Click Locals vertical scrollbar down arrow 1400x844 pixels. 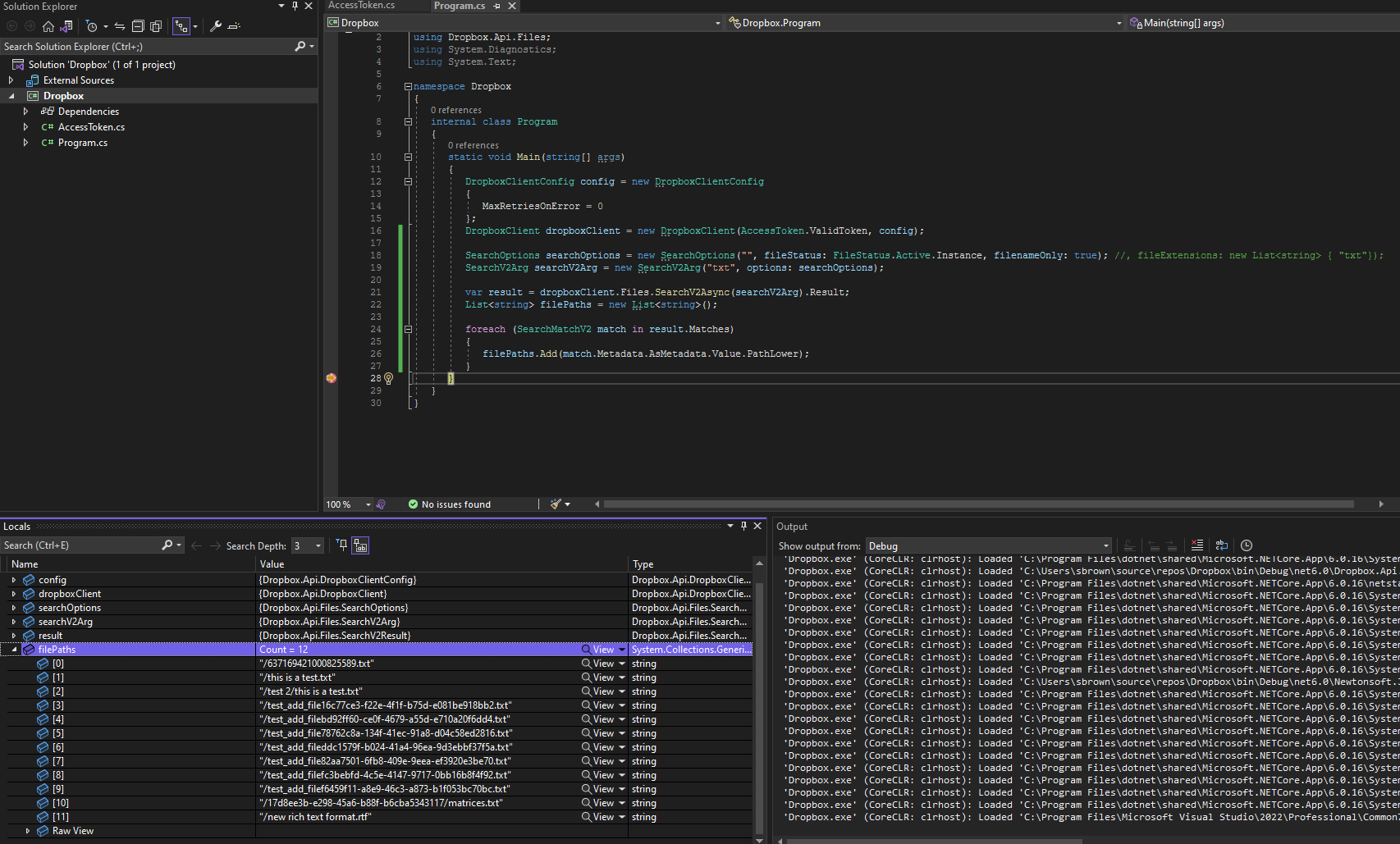pyautogui.click(x=759, y=840)
